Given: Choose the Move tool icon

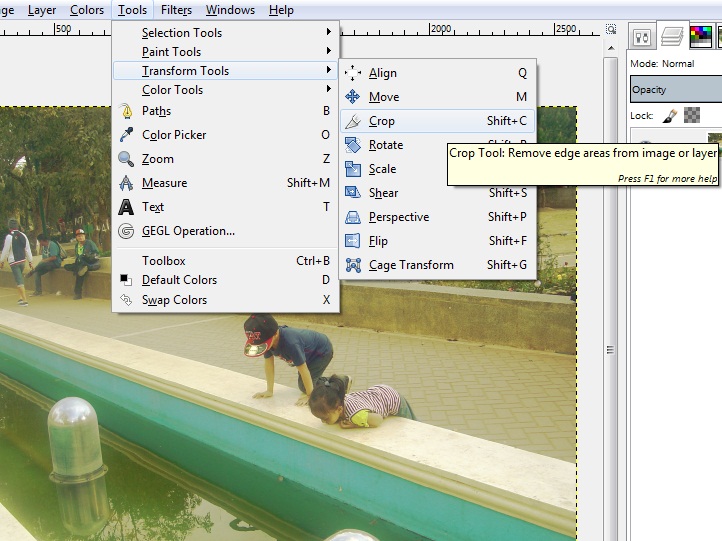Looking at the screenshot, I should click(353, 97).
